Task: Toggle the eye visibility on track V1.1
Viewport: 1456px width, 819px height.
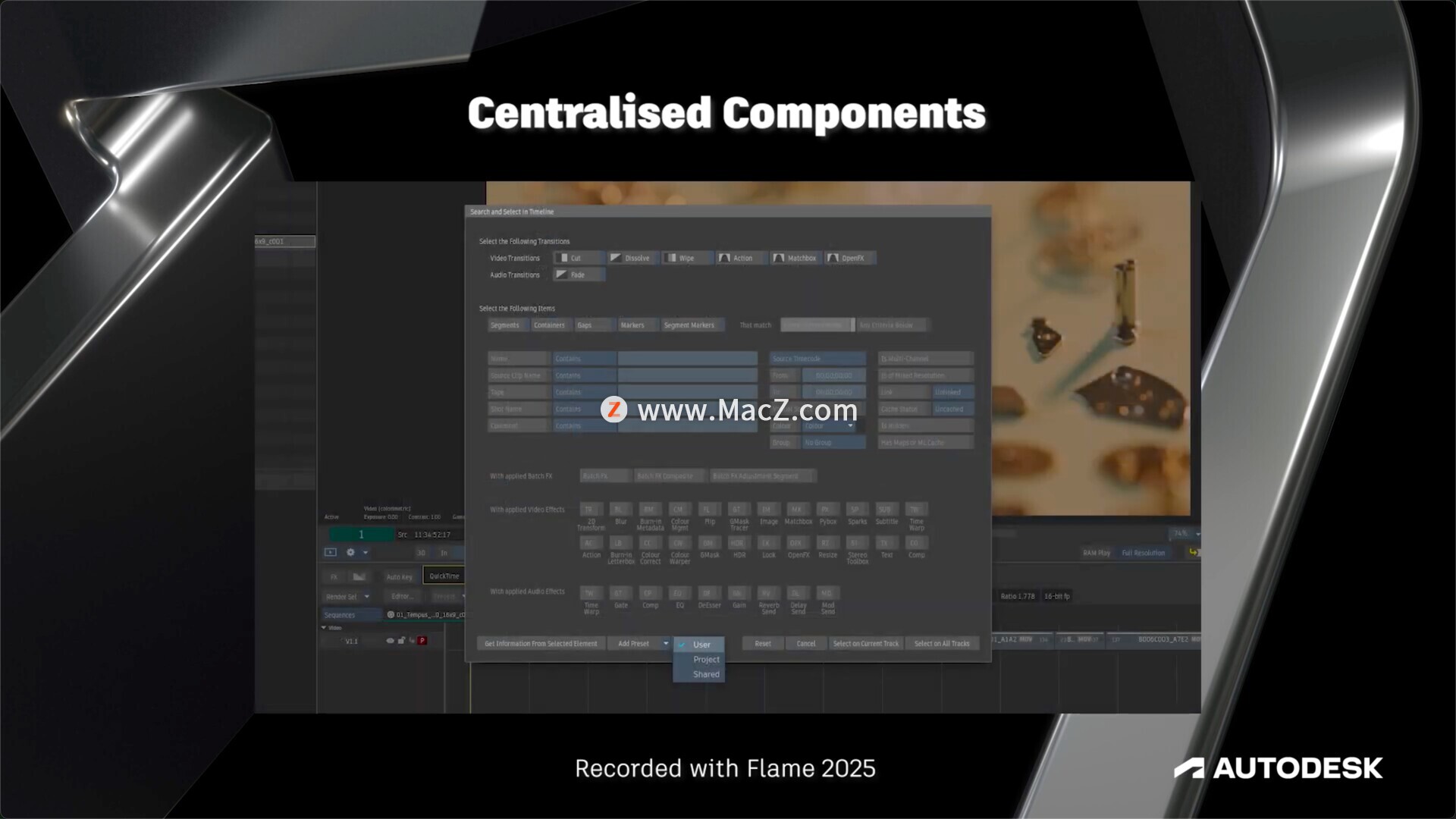Action: 390,642
